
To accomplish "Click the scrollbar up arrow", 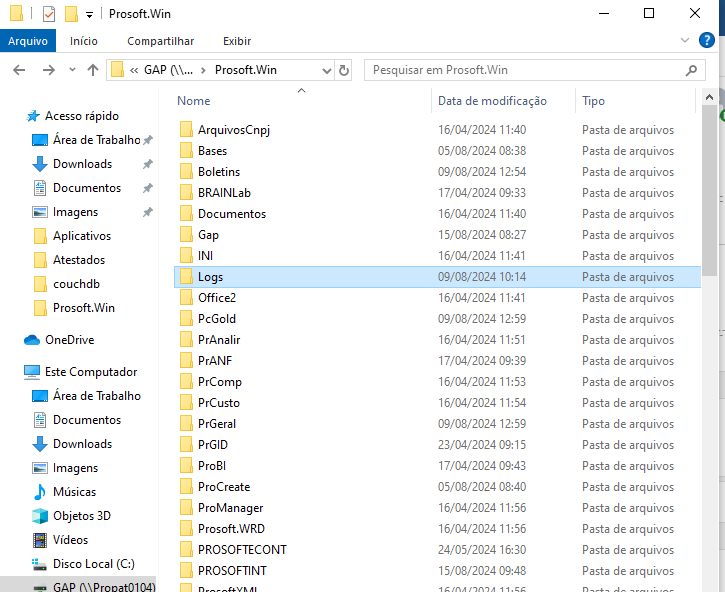I will [x=709, y=97].
